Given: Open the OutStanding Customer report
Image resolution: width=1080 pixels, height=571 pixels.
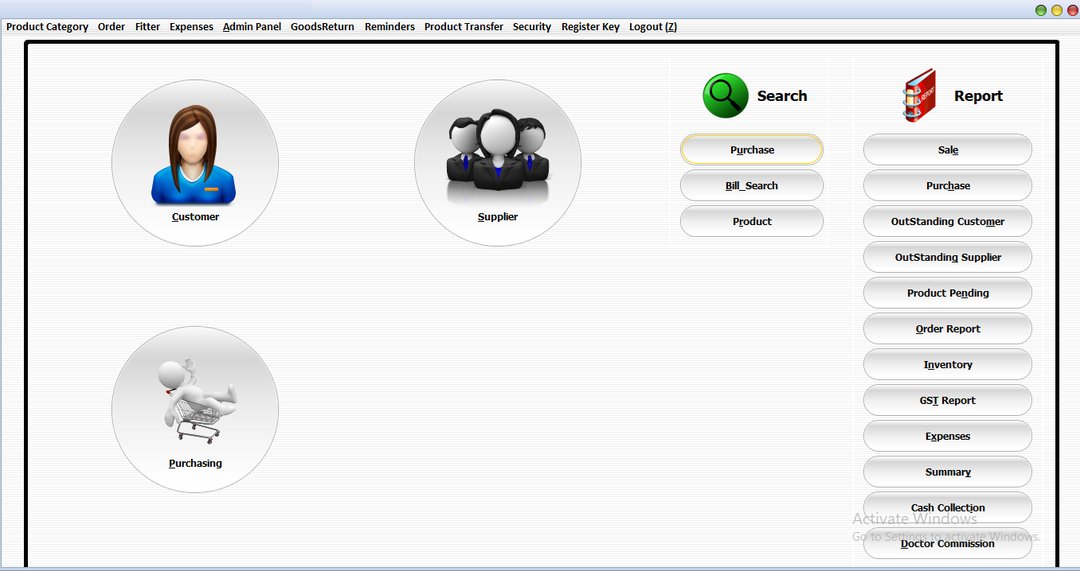Looking at the screenshot, I should coord(947,222).
